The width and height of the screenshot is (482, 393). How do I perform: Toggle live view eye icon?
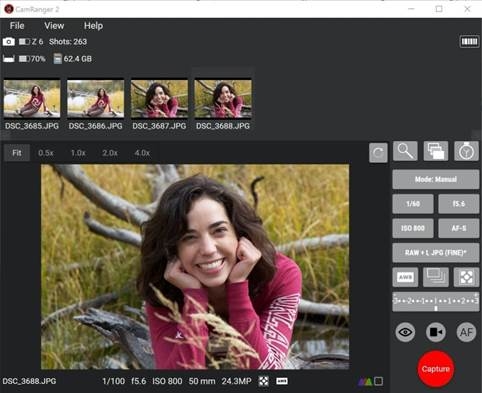(x=405, y=332)
